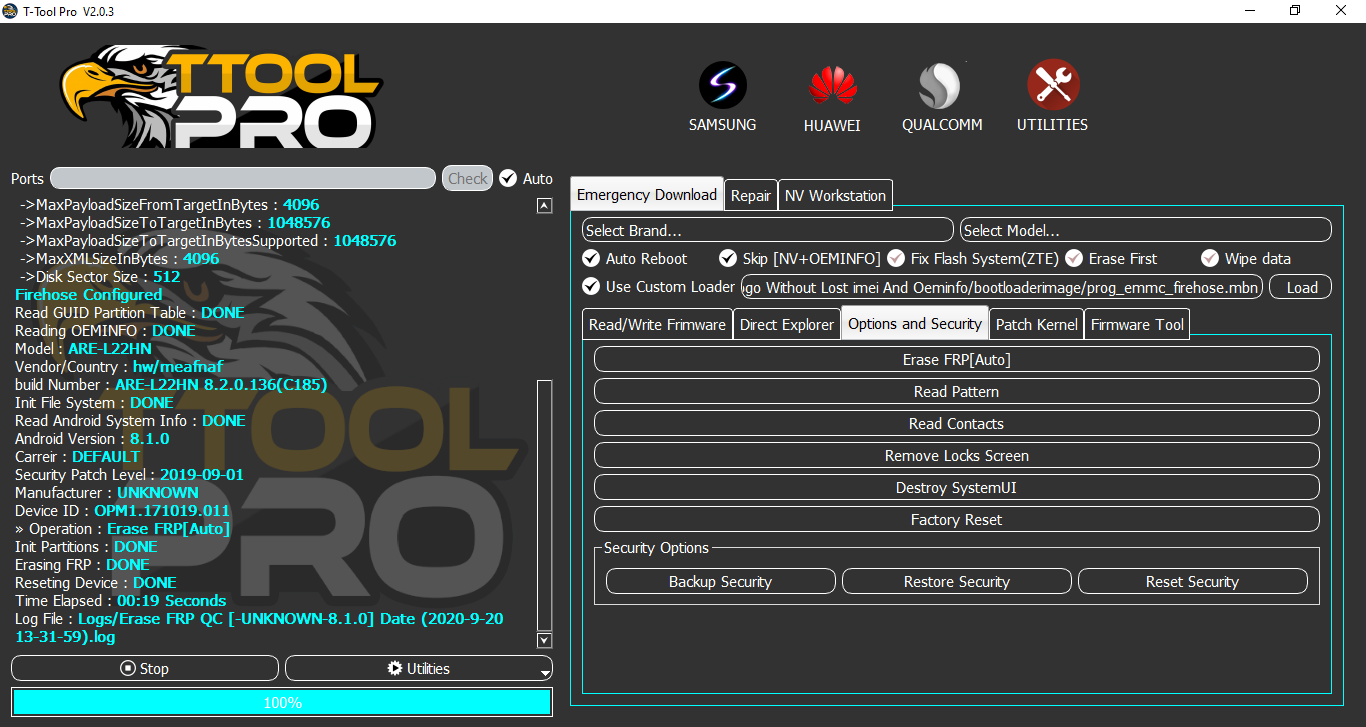This screenshot has height=727, width=1366.
Task: Click the Model value ARE-L22HN in log
Action: click(x=109, y=349)
